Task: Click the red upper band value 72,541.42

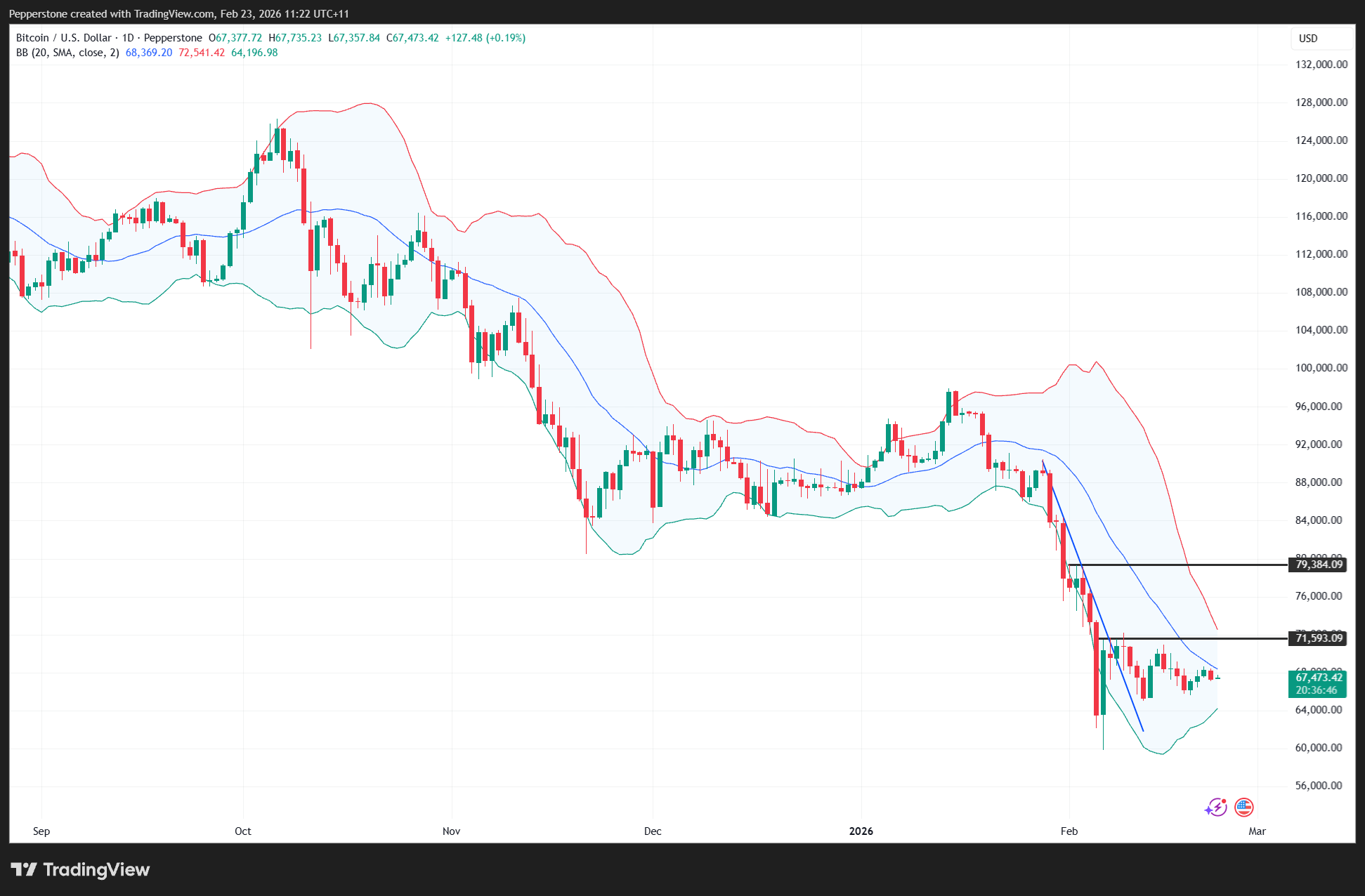Action: point(202,53)
